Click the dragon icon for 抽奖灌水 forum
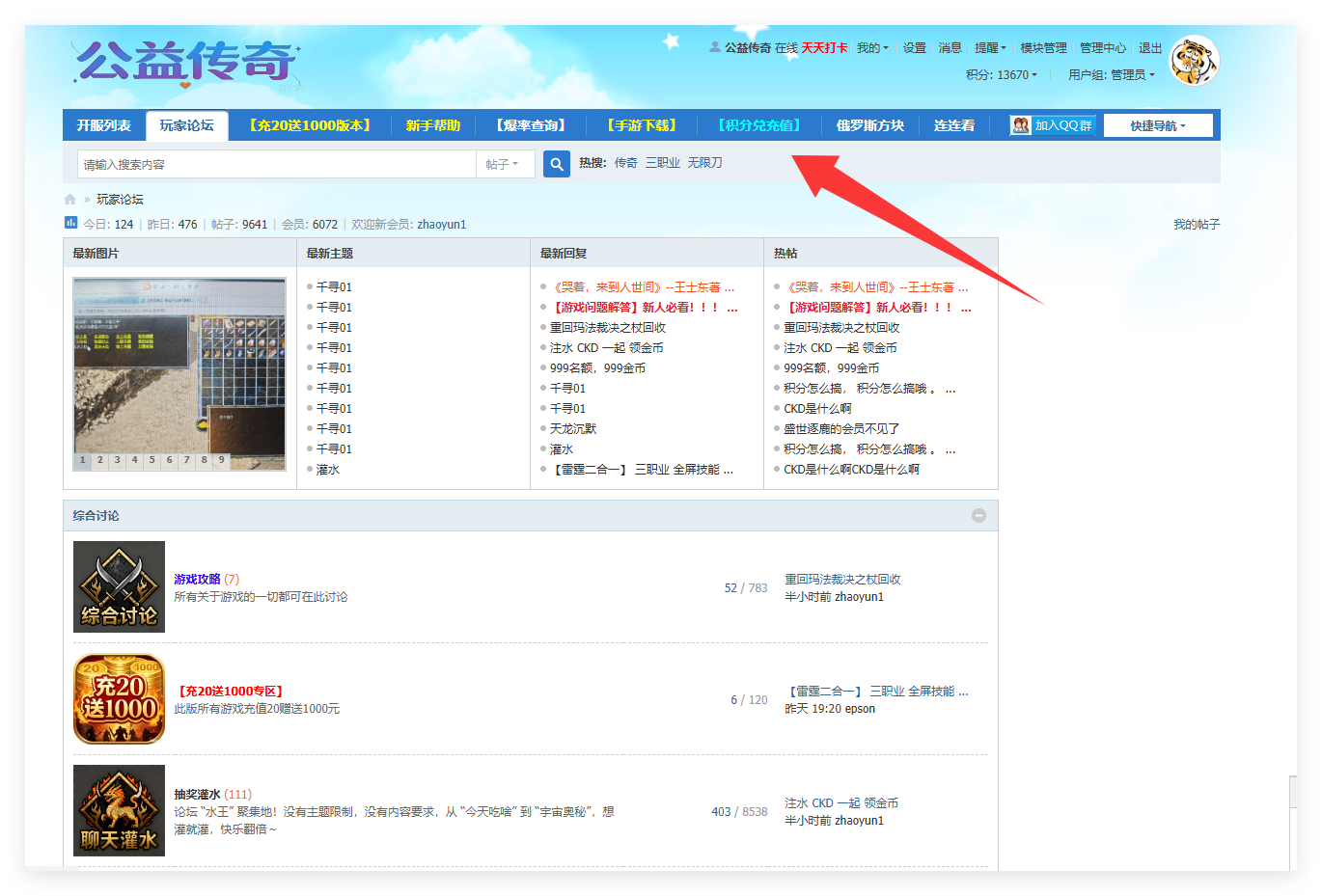This screenshot has height=896, width=1322. point(119,810)
